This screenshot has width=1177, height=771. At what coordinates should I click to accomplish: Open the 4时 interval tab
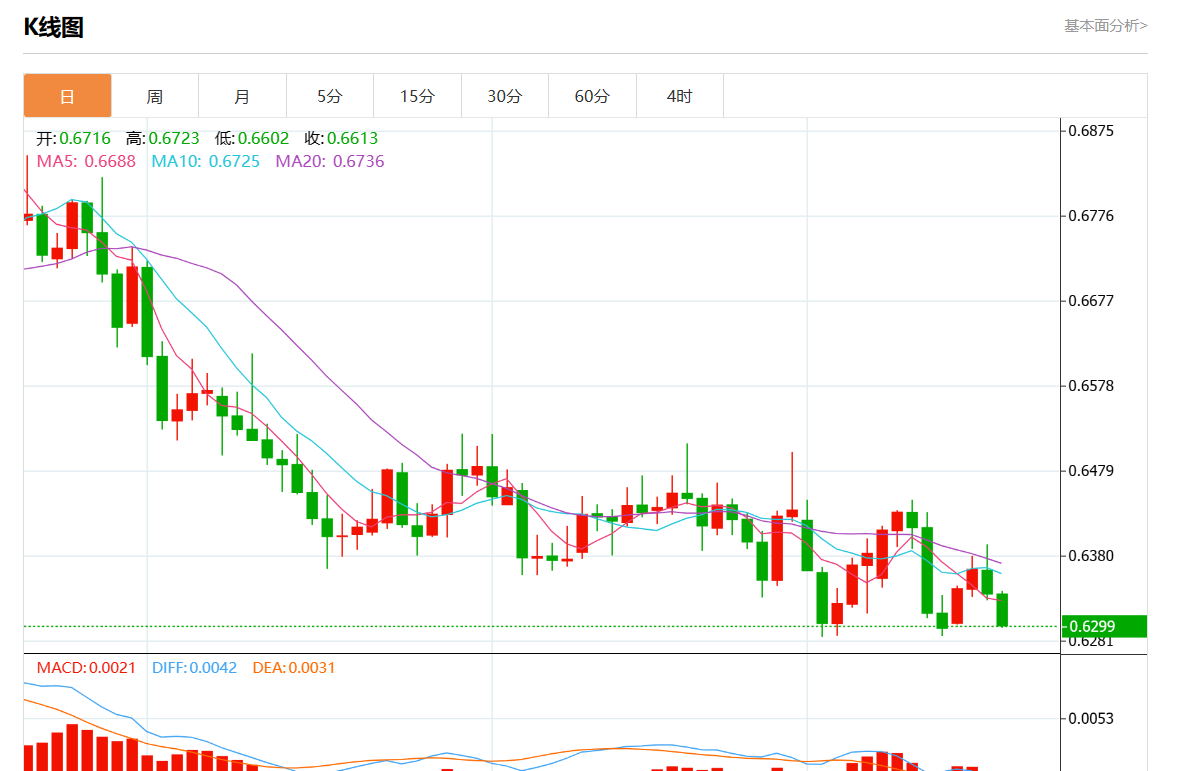(x=679, y=96)
